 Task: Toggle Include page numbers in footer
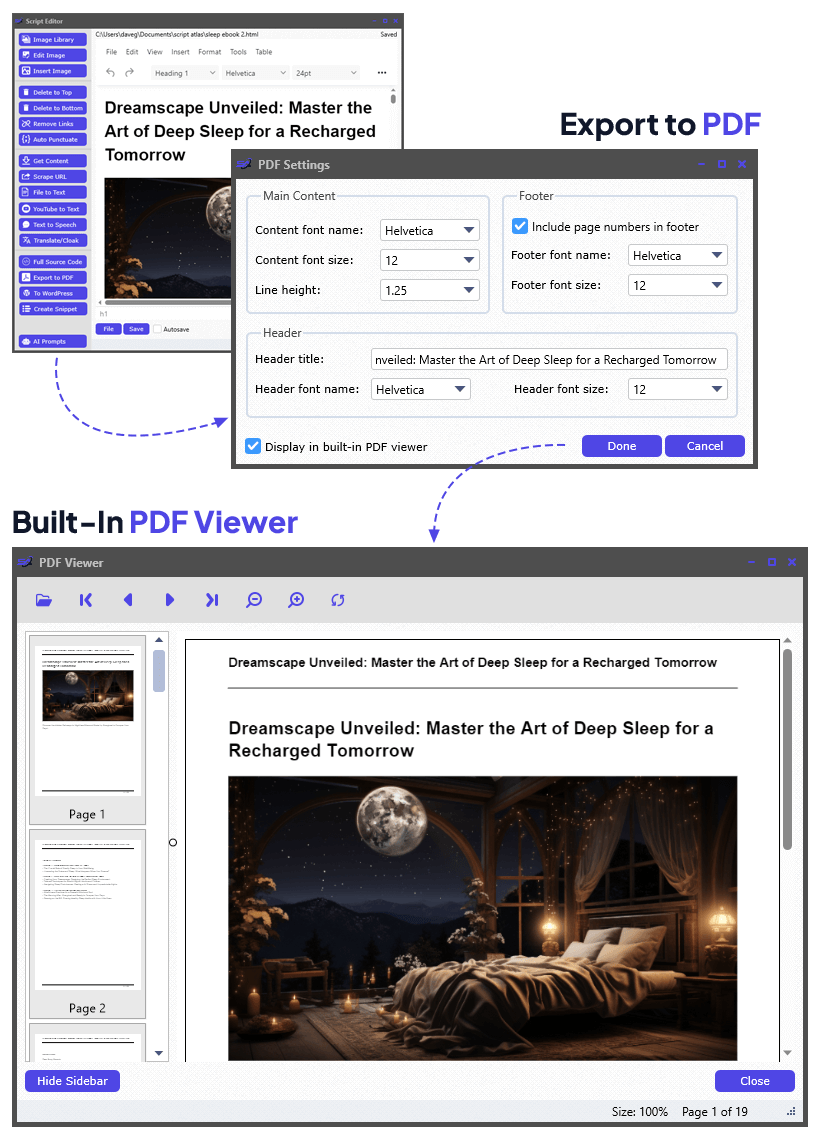click(520, 227)
